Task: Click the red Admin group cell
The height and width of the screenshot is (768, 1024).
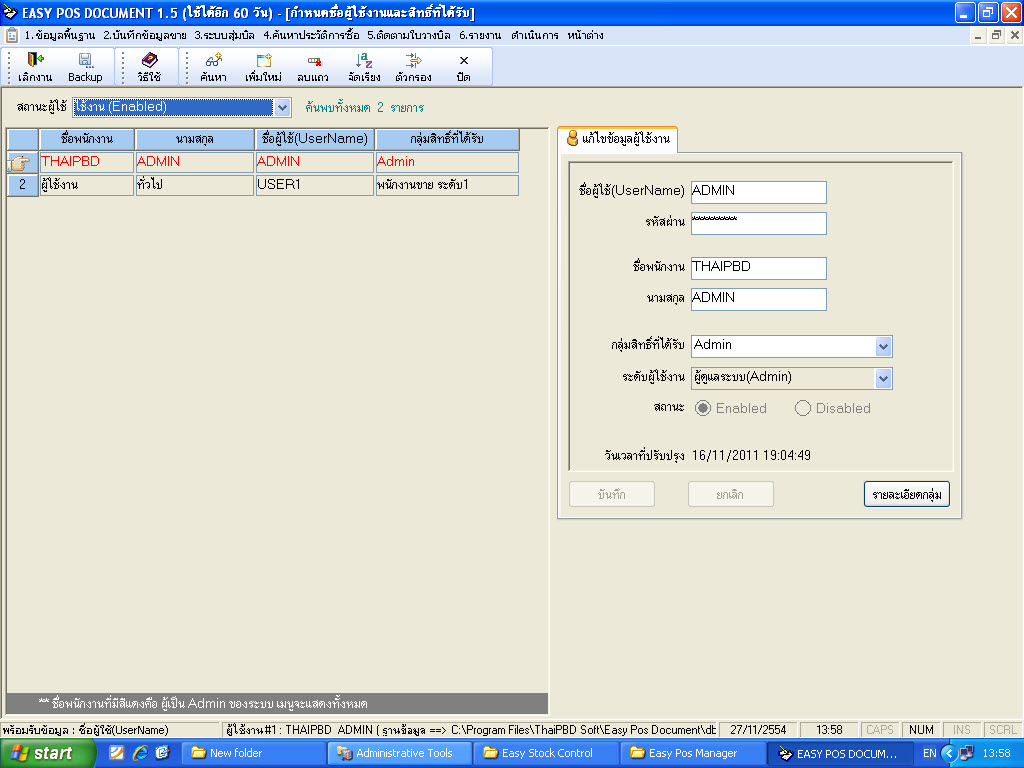Action: [447, 162]
